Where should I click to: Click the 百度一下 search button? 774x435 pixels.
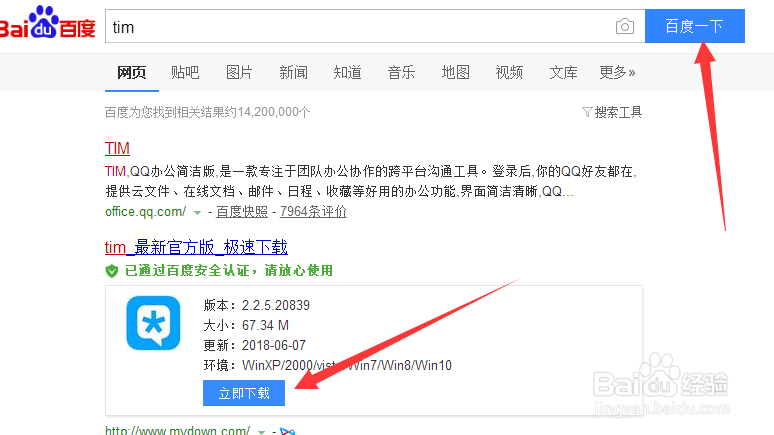[695, 26]
